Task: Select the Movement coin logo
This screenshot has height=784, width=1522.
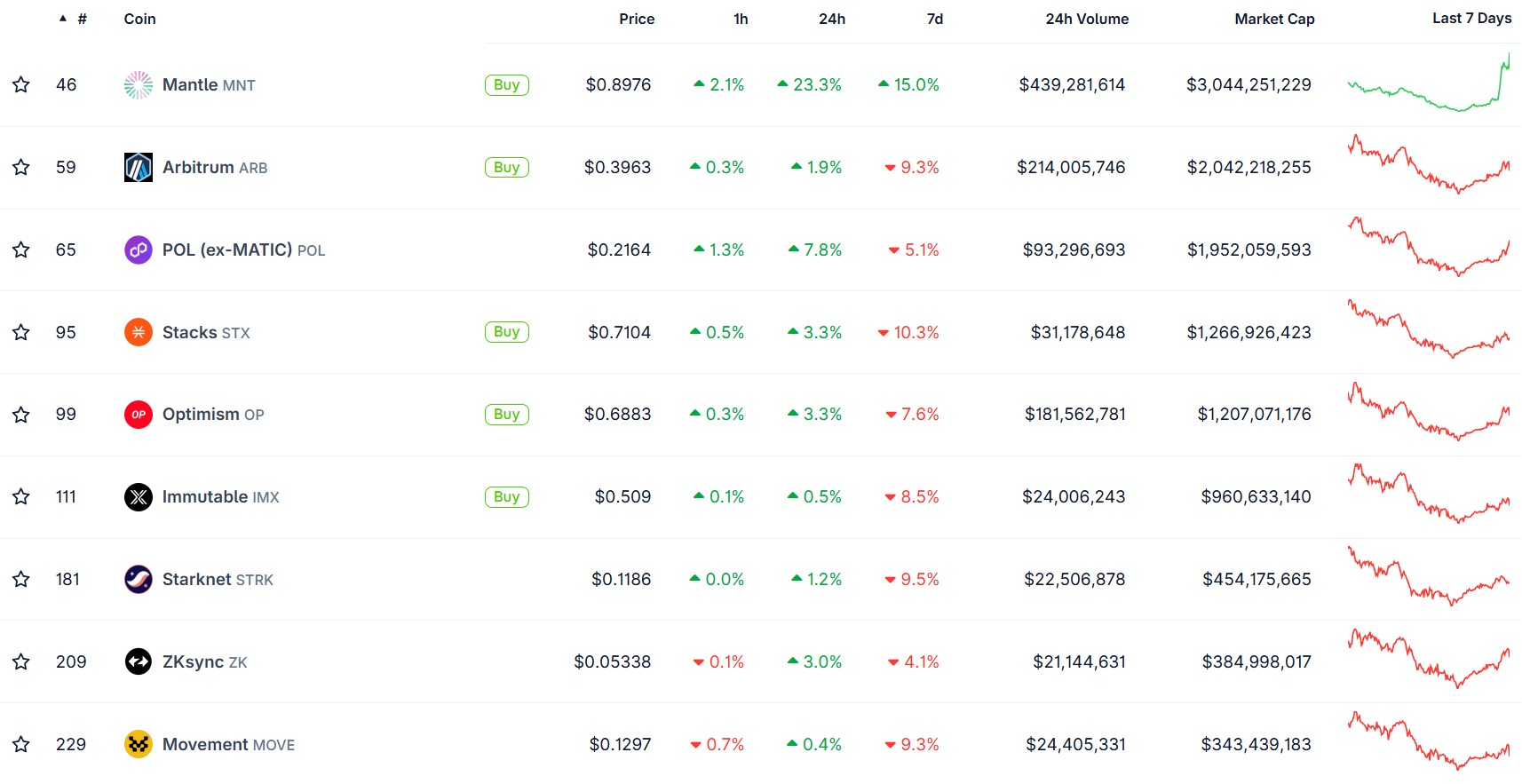Action: click(138, 744)
